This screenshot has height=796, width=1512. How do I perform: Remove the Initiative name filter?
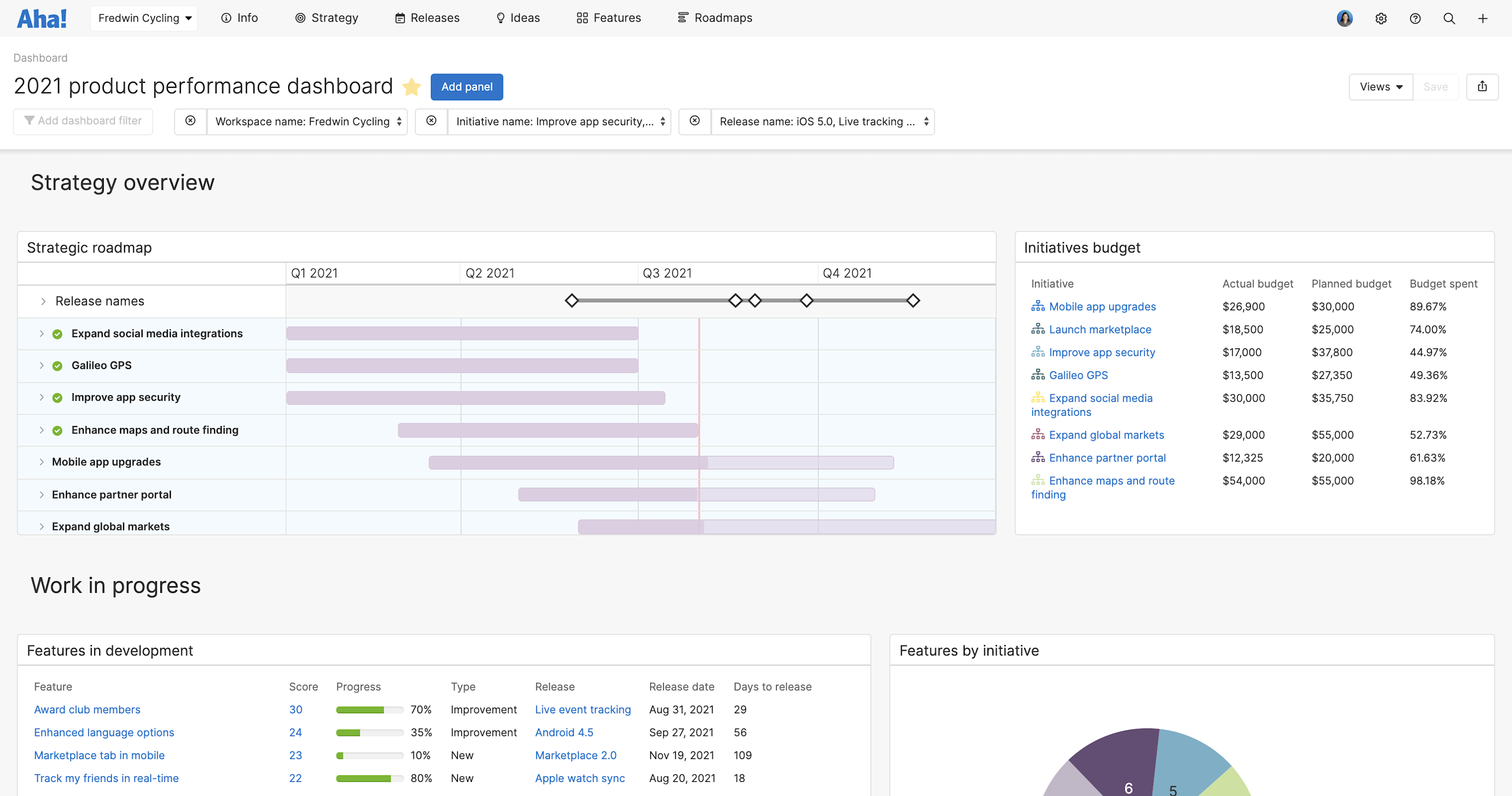coord(431,121)
